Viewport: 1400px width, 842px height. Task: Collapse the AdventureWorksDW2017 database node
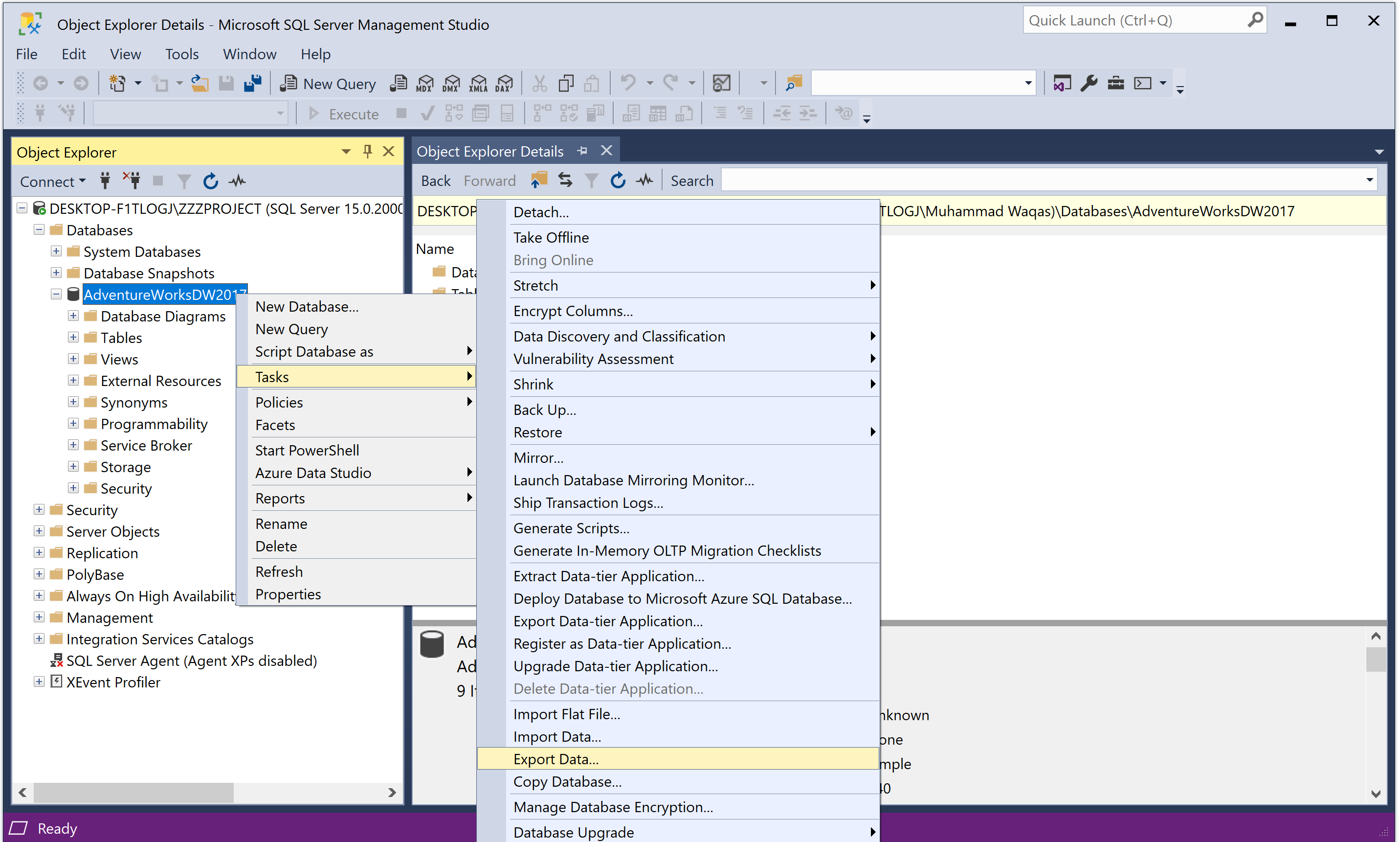56,295
